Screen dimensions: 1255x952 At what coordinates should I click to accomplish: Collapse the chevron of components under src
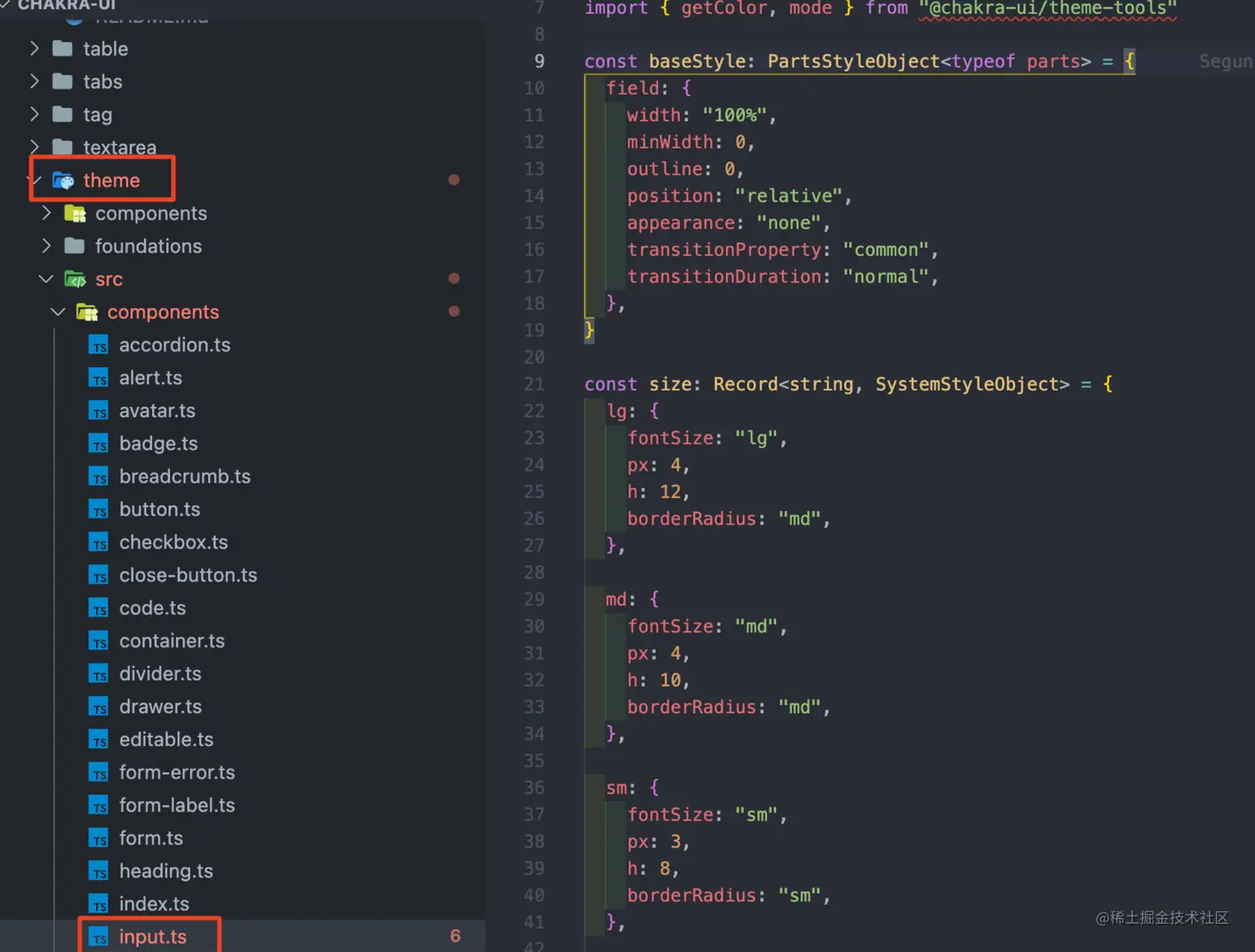pyautogui.click(x=58, y=312)
